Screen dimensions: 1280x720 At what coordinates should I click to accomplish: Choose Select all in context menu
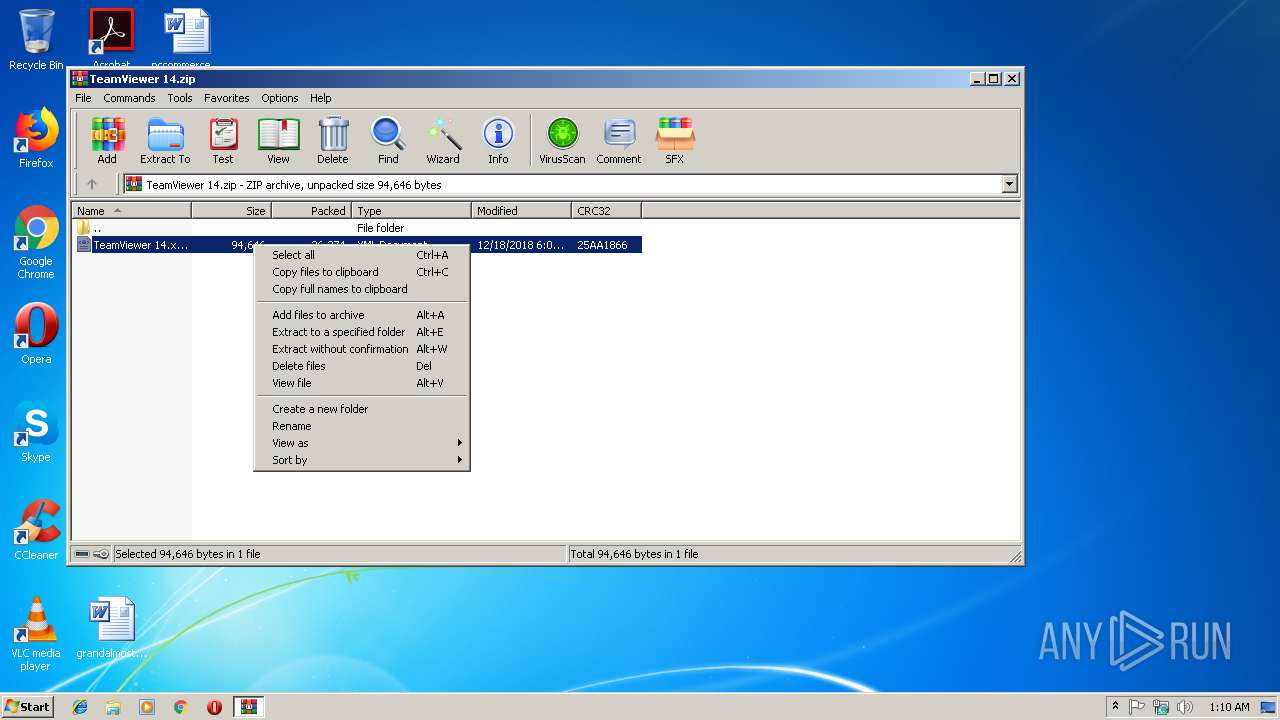(362, 255)
